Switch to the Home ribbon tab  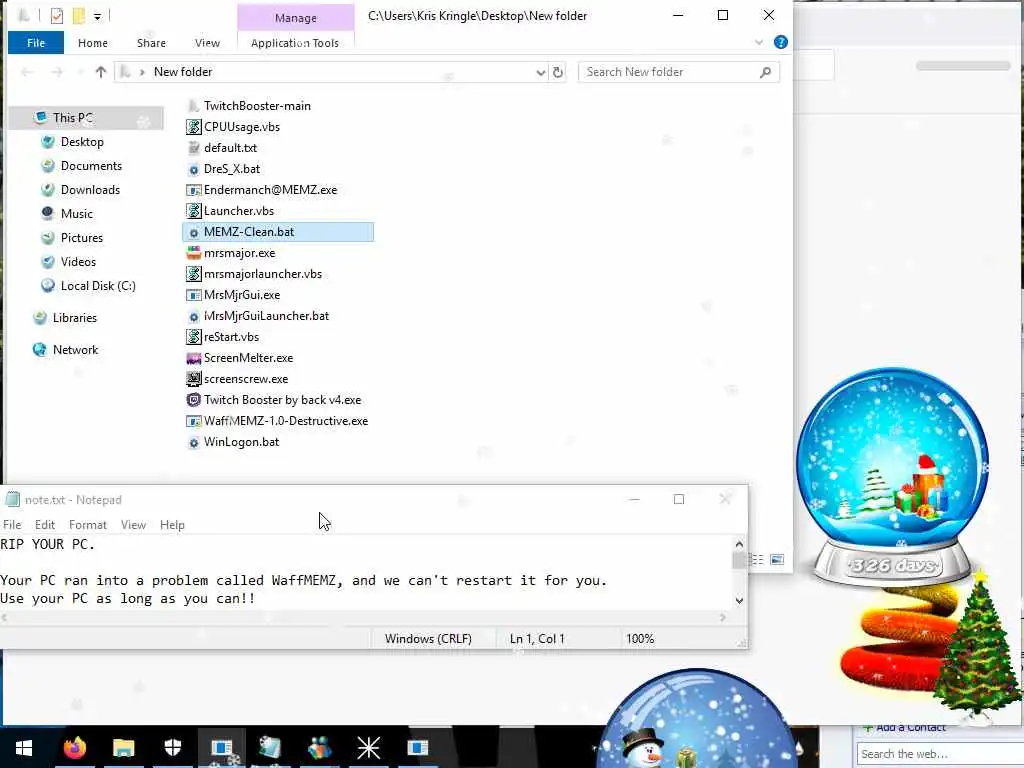coord(93,43)
